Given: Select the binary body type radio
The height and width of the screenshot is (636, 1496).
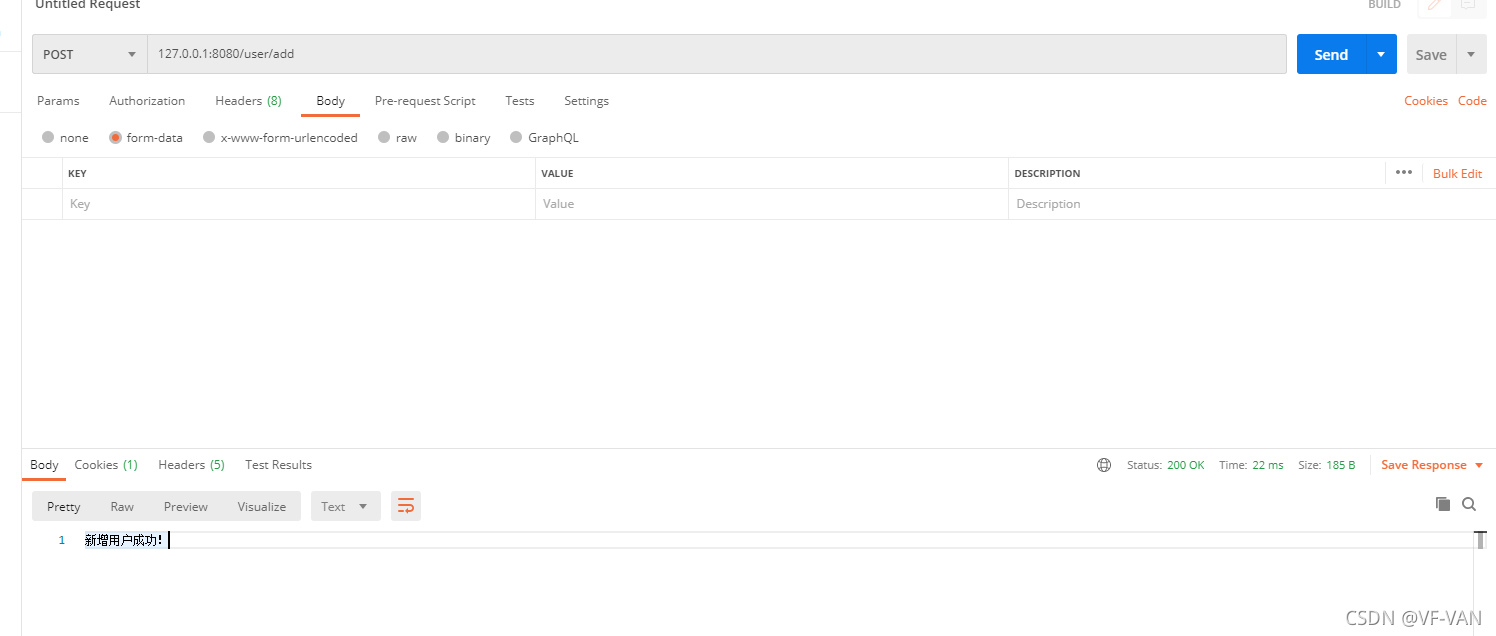Looking at the screenshot, I should (443, 137).
